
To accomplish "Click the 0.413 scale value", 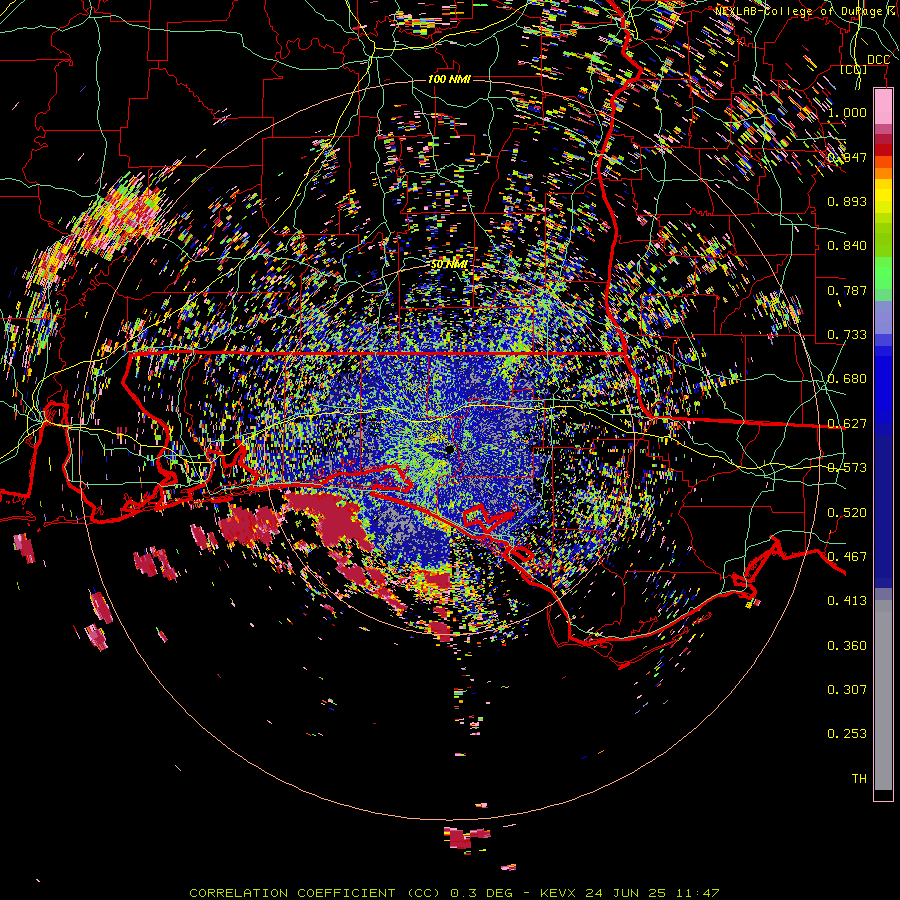I will [847, 601].
